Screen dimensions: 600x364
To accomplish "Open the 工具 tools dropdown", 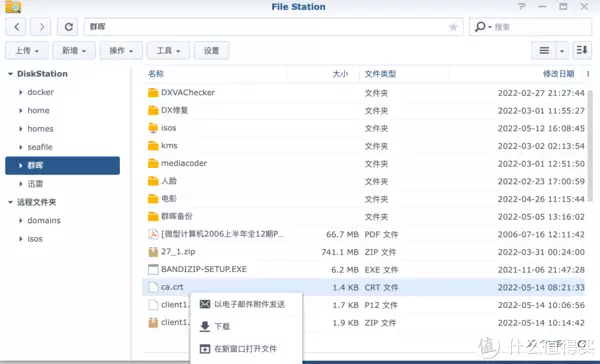I will tap(168, 51).
